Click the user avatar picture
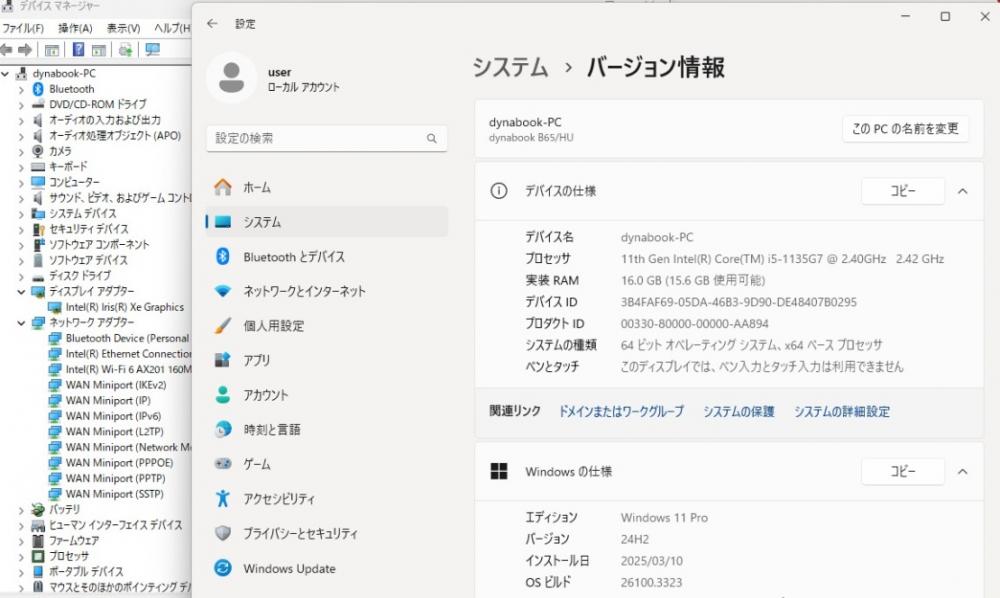The height and width of the screenshot is (598, 1000). click(x=232, y=78)
